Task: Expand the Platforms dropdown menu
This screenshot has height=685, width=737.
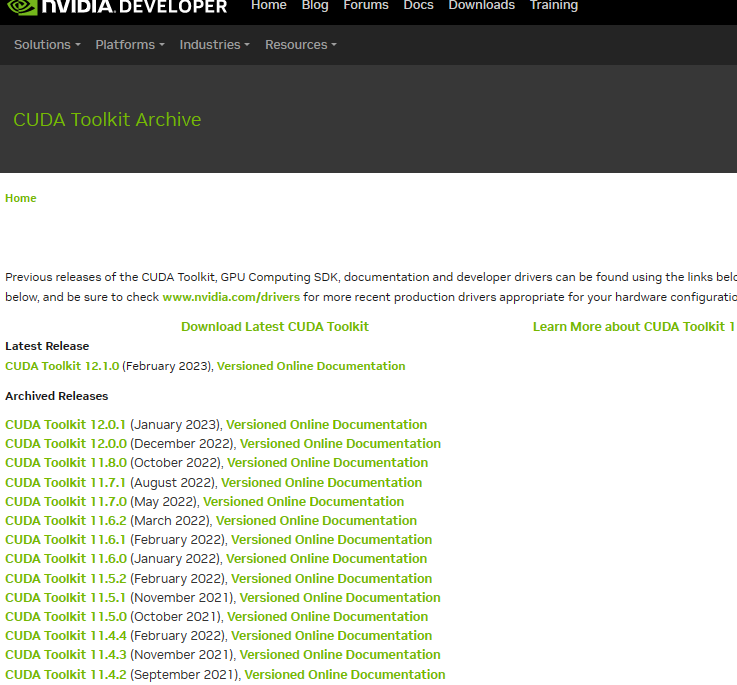Action: coord(130,45)
